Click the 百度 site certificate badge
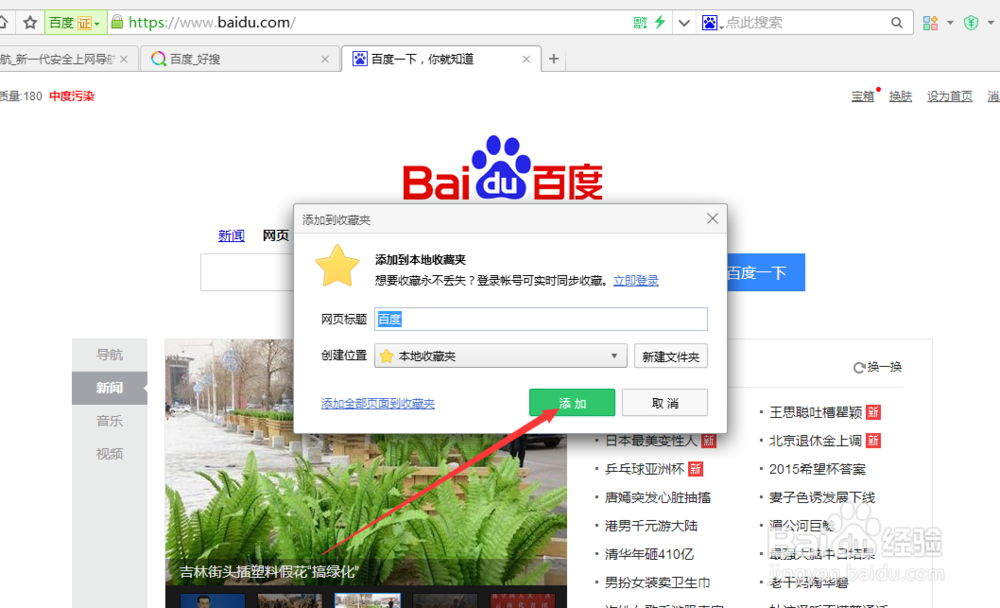This screenshot has width=1000, height=608. (x=74, y=23)
